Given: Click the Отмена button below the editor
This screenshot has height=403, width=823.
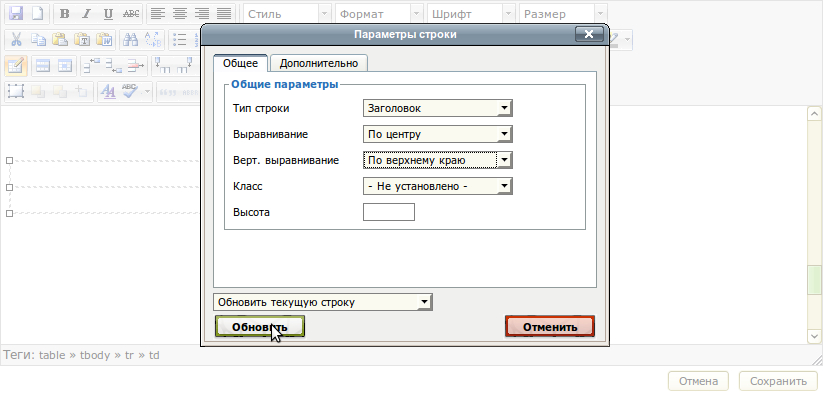Looking at the screenshot, I should tap(698, 381).
